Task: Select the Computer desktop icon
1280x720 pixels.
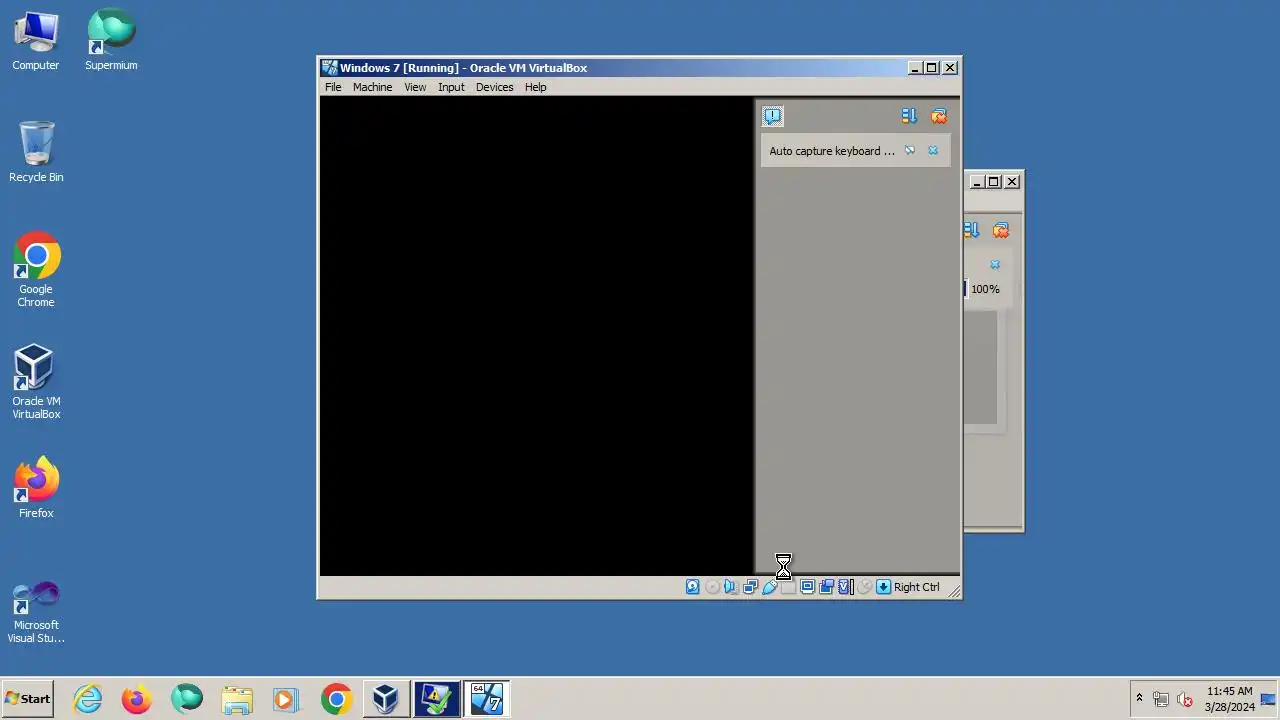Action: click(x=36, y=41)
